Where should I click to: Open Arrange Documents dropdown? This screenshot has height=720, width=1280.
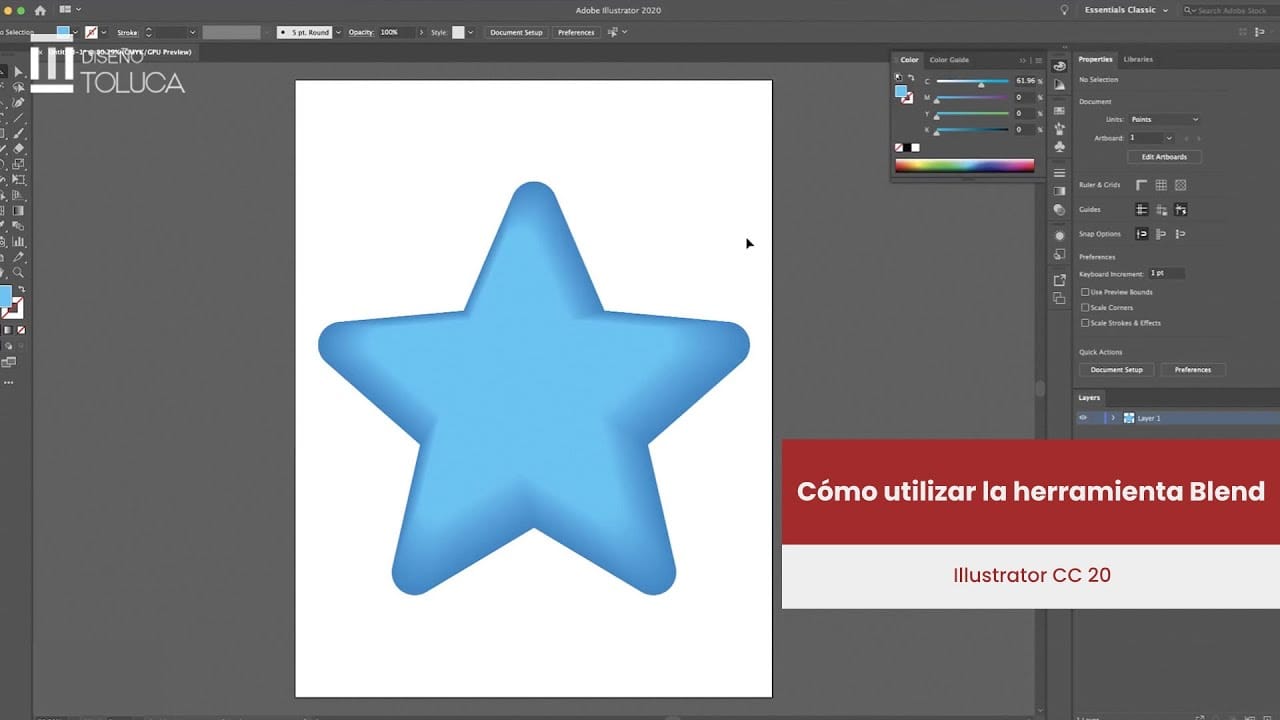[69, 9]
